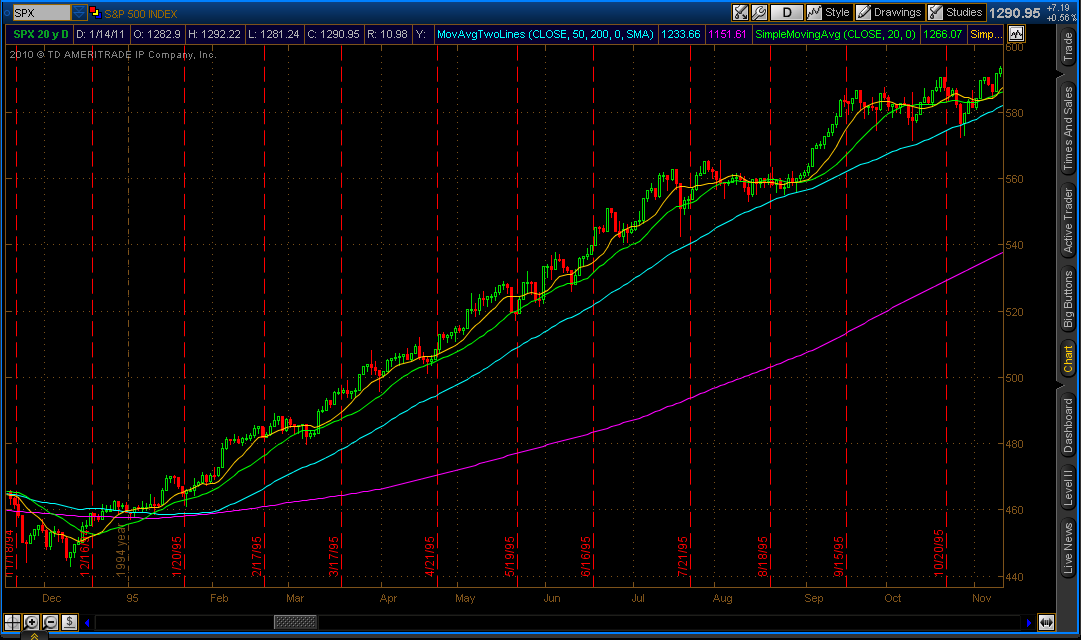
Task: Click the 8/18/95 expiration marker
Action: 763,557
